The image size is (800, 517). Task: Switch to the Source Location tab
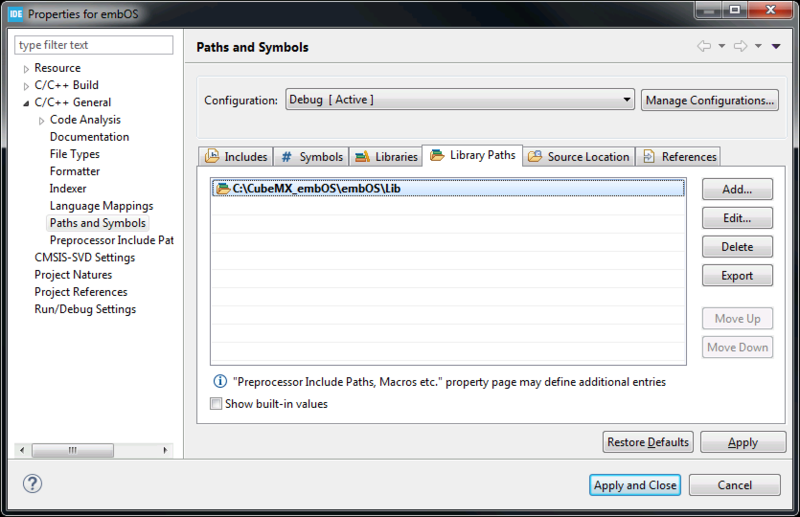coord(579,156)
